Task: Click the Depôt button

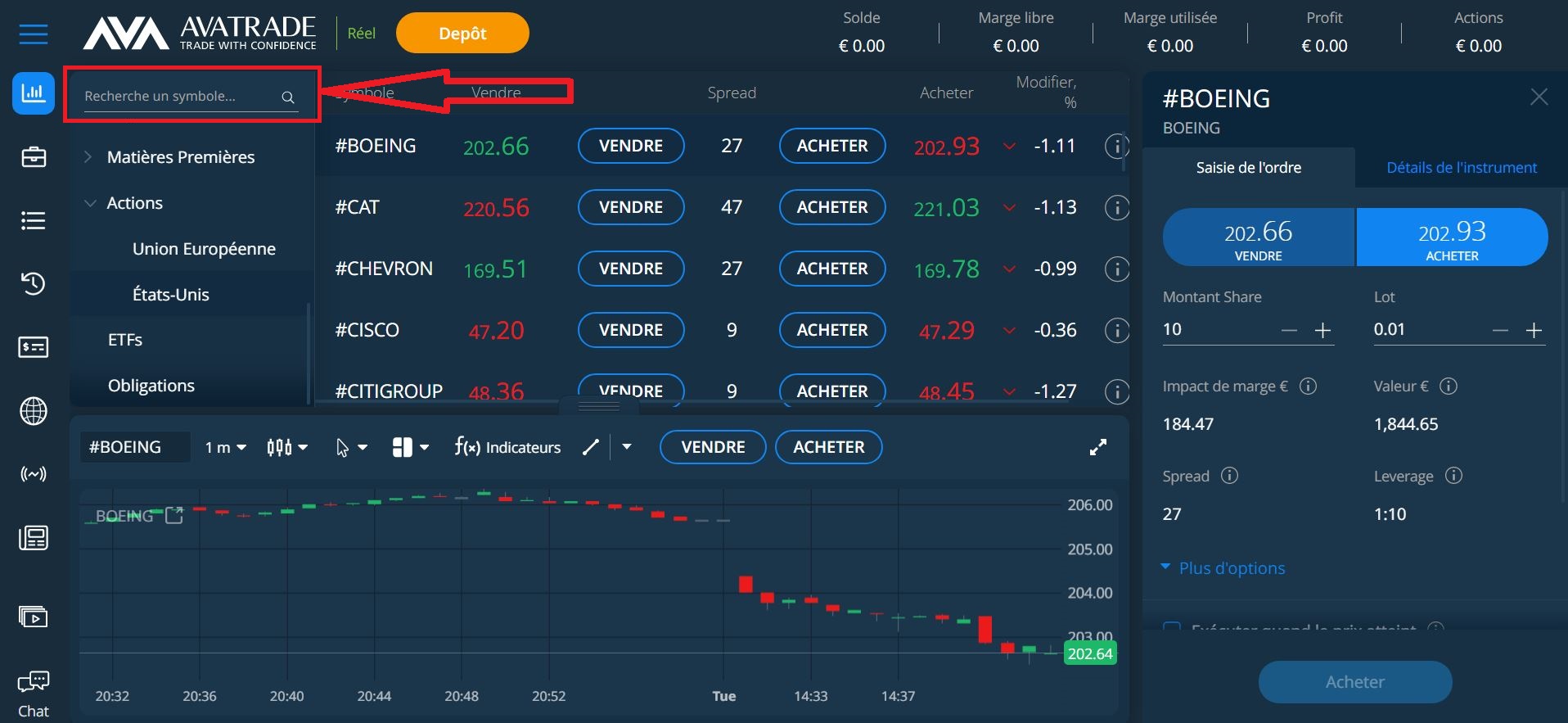Action: (462, 33)
